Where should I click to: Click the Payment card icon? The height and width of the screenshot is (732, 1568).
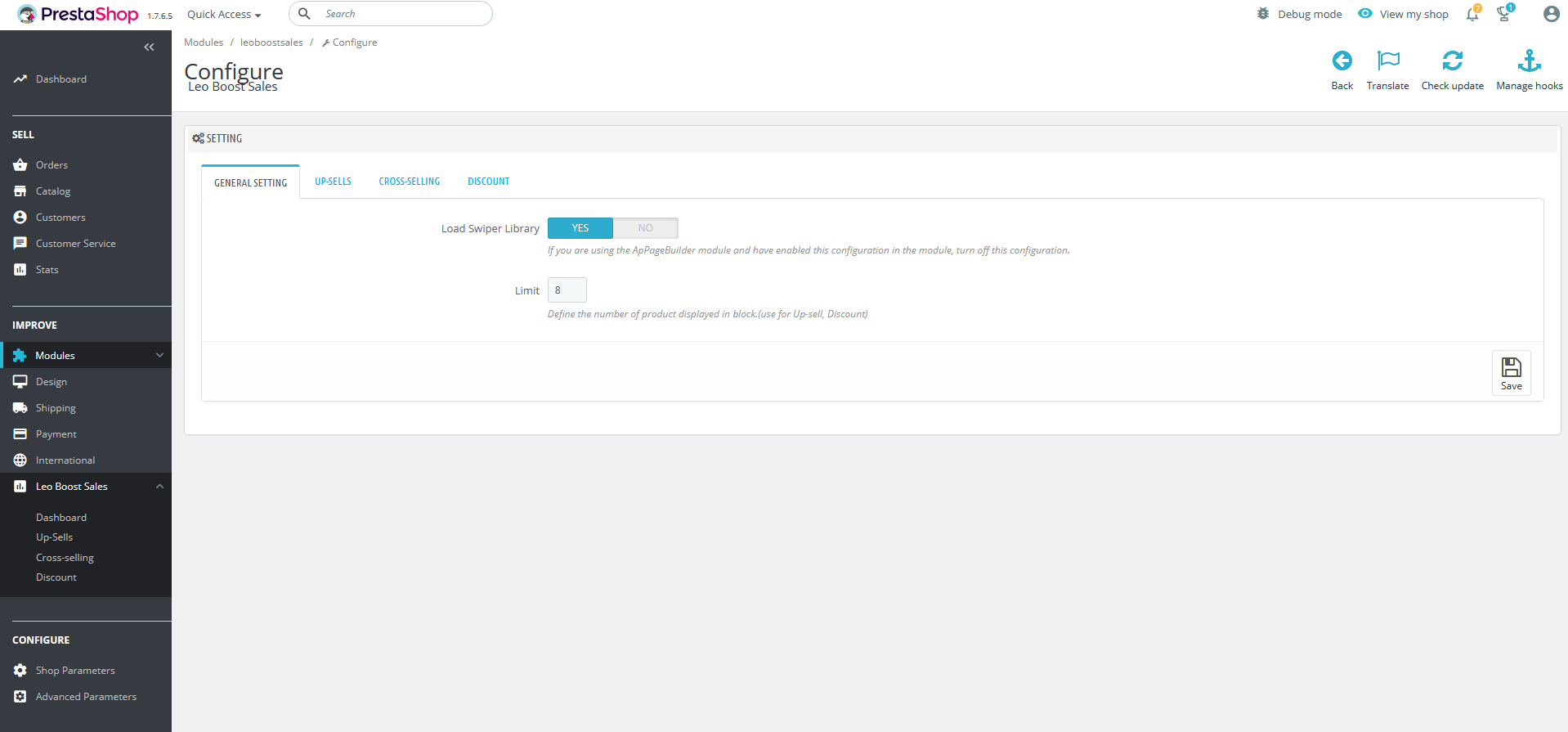coord(20,434)
